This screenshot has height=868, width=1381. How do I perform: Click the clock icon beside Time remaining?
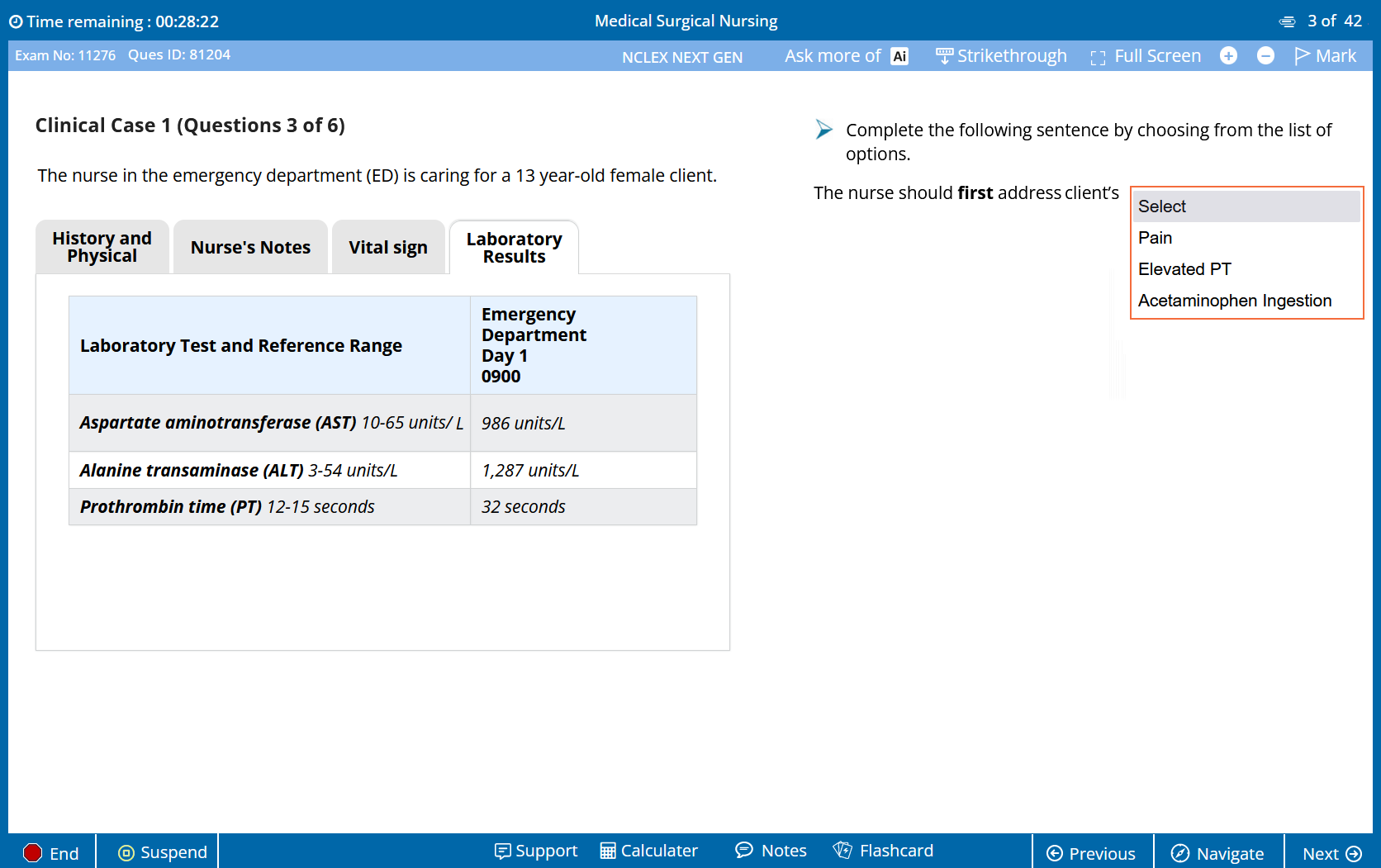coord(16,21)
